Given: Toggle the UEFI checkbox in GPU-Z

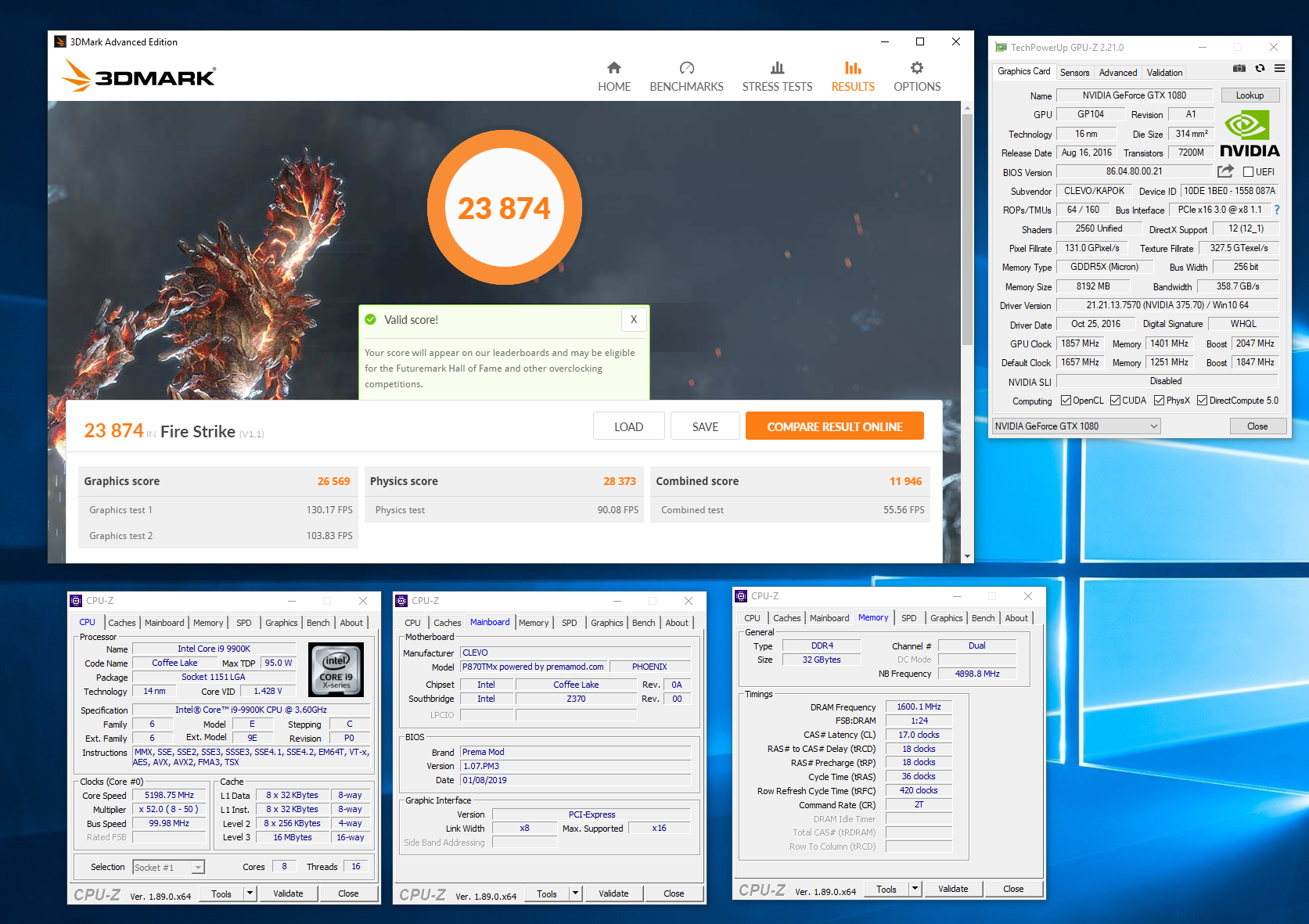Looking at the screenshot, I should tap(1249, 172).
